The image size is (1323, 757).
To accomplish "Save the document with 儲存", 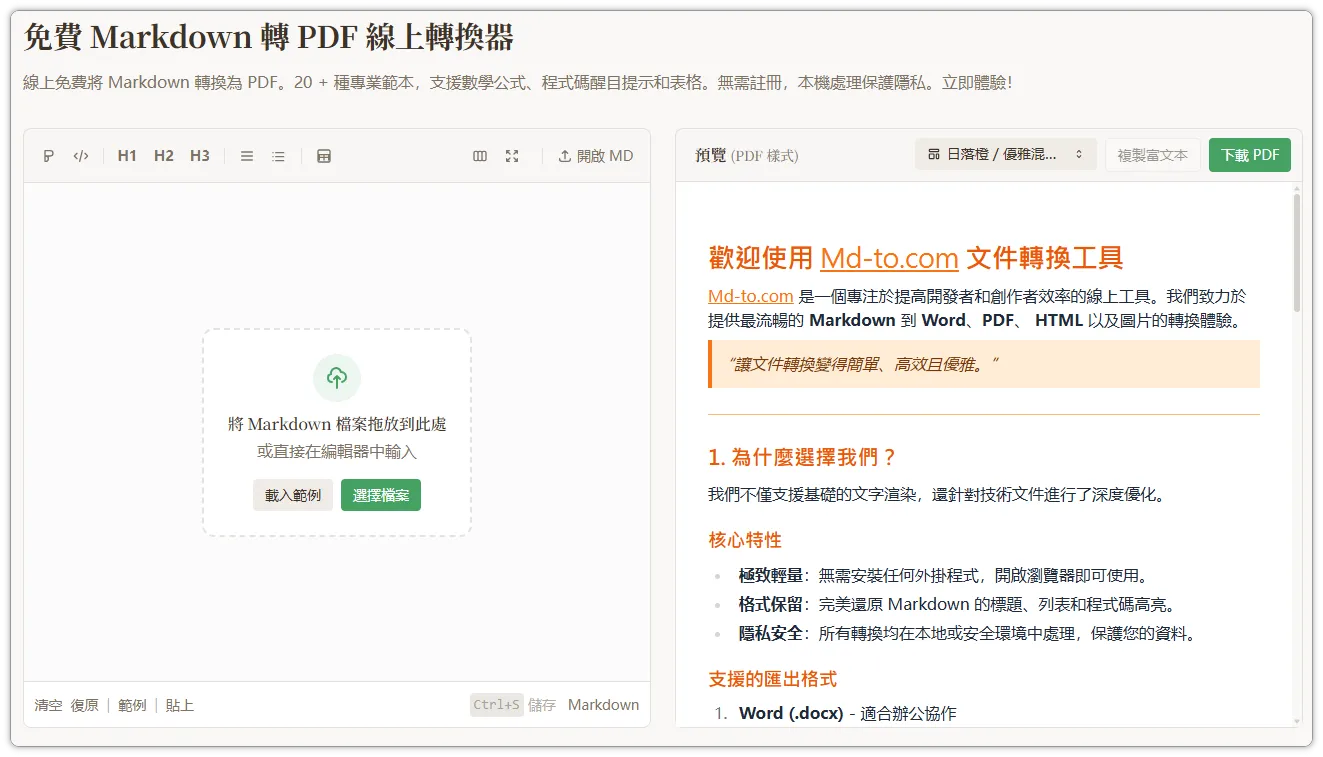I will (x=542, y=704).
